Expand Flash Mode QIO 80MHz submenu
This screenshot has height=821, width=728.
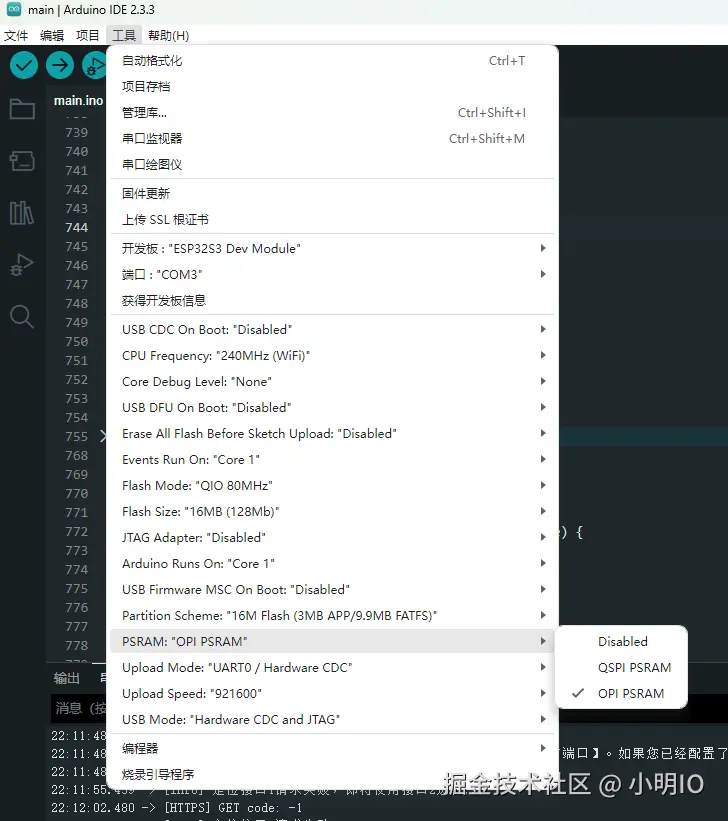tap(332, 485)
